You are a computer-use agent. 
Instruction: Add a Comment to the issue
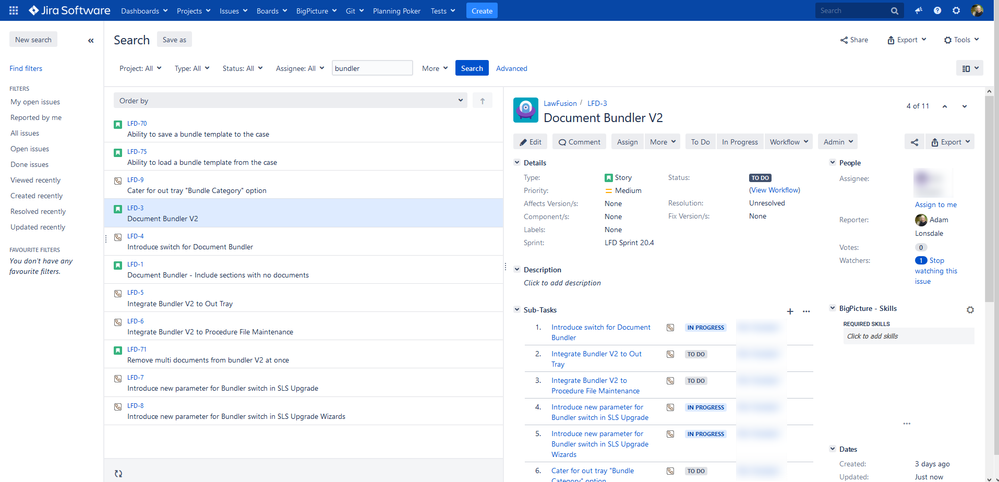click(x=580, y=142)
